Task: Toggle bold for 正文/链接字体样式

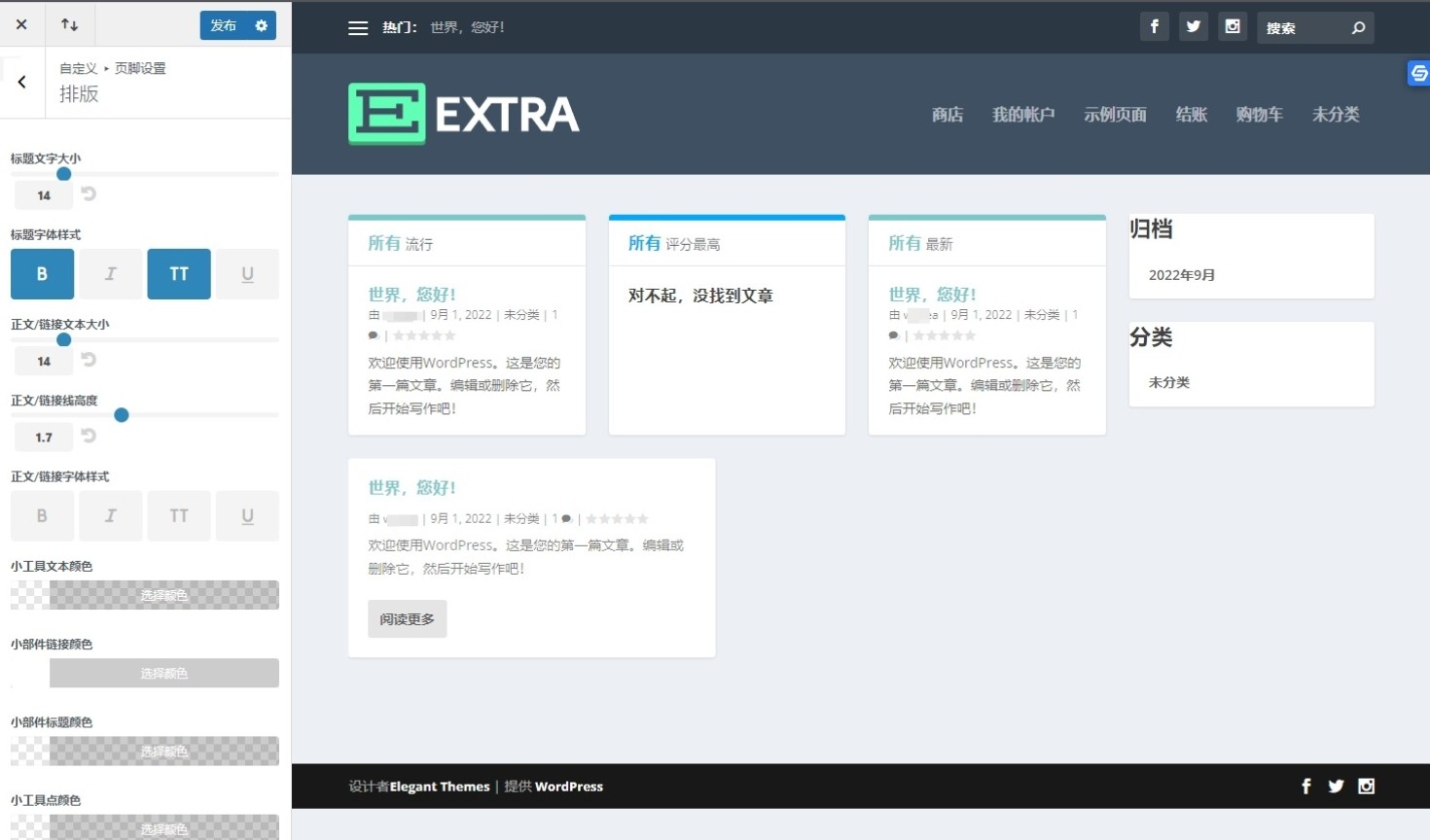Action: coord(42,515)
